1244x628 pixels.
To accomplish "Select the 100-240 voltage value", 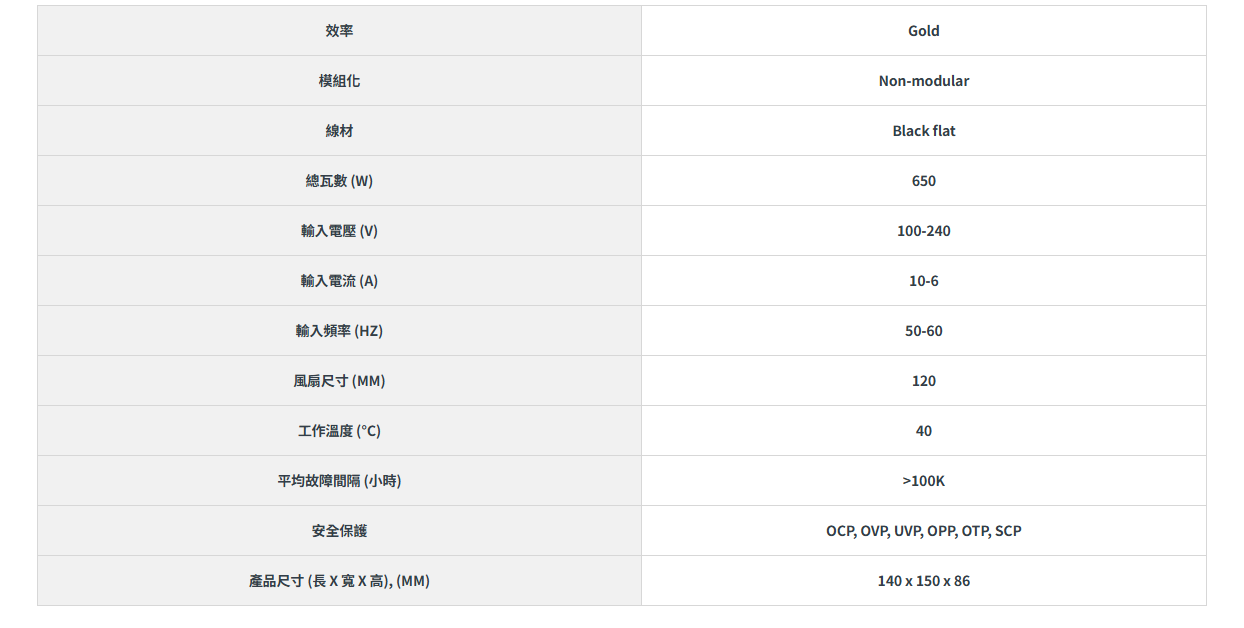I will pyautogui.click(x=923, y=231).
